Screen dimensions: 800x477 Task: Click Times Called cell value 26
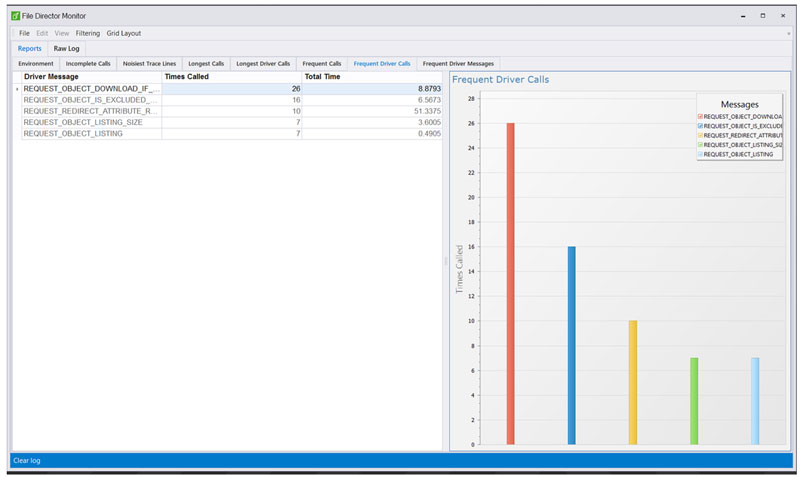pyautogui.click(x=232, y=89)
